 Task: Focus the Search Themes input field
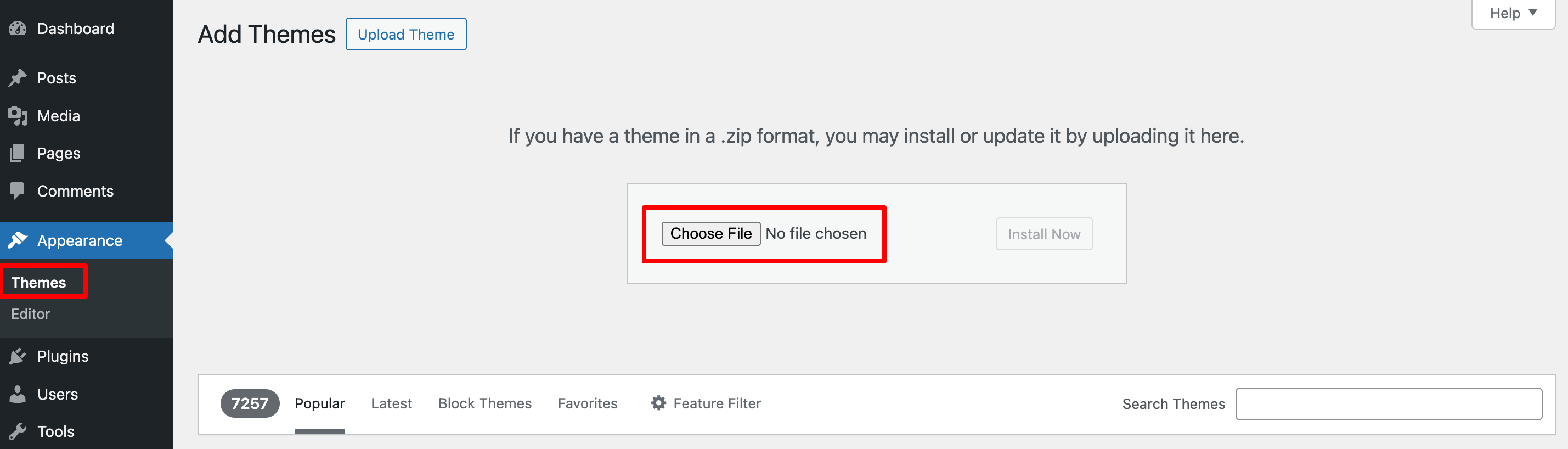pyautogui.click(x=1389, y=404)
